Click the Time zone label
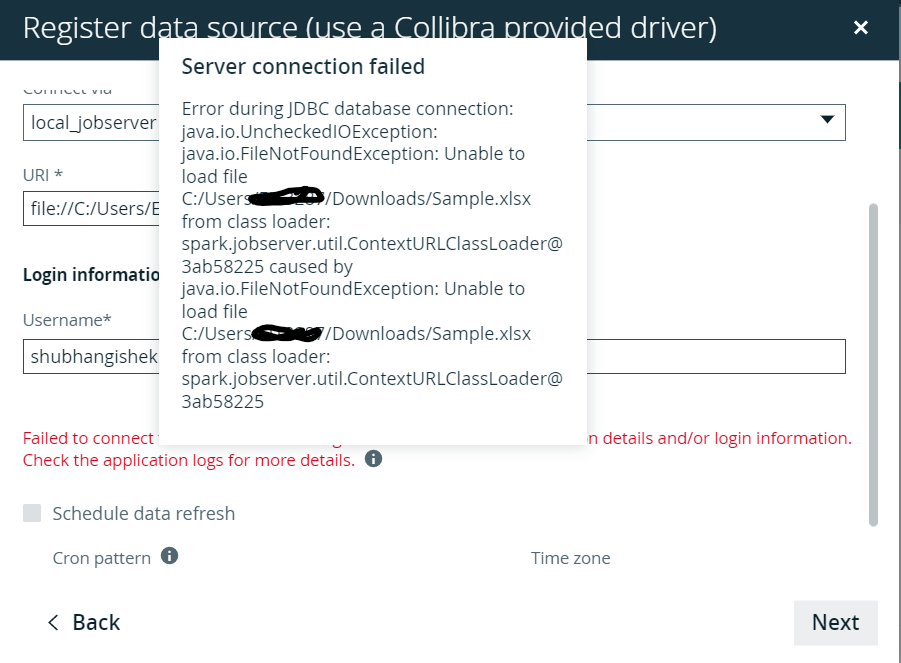The height and width of the screenshot is (663, 901). point(571,558)
